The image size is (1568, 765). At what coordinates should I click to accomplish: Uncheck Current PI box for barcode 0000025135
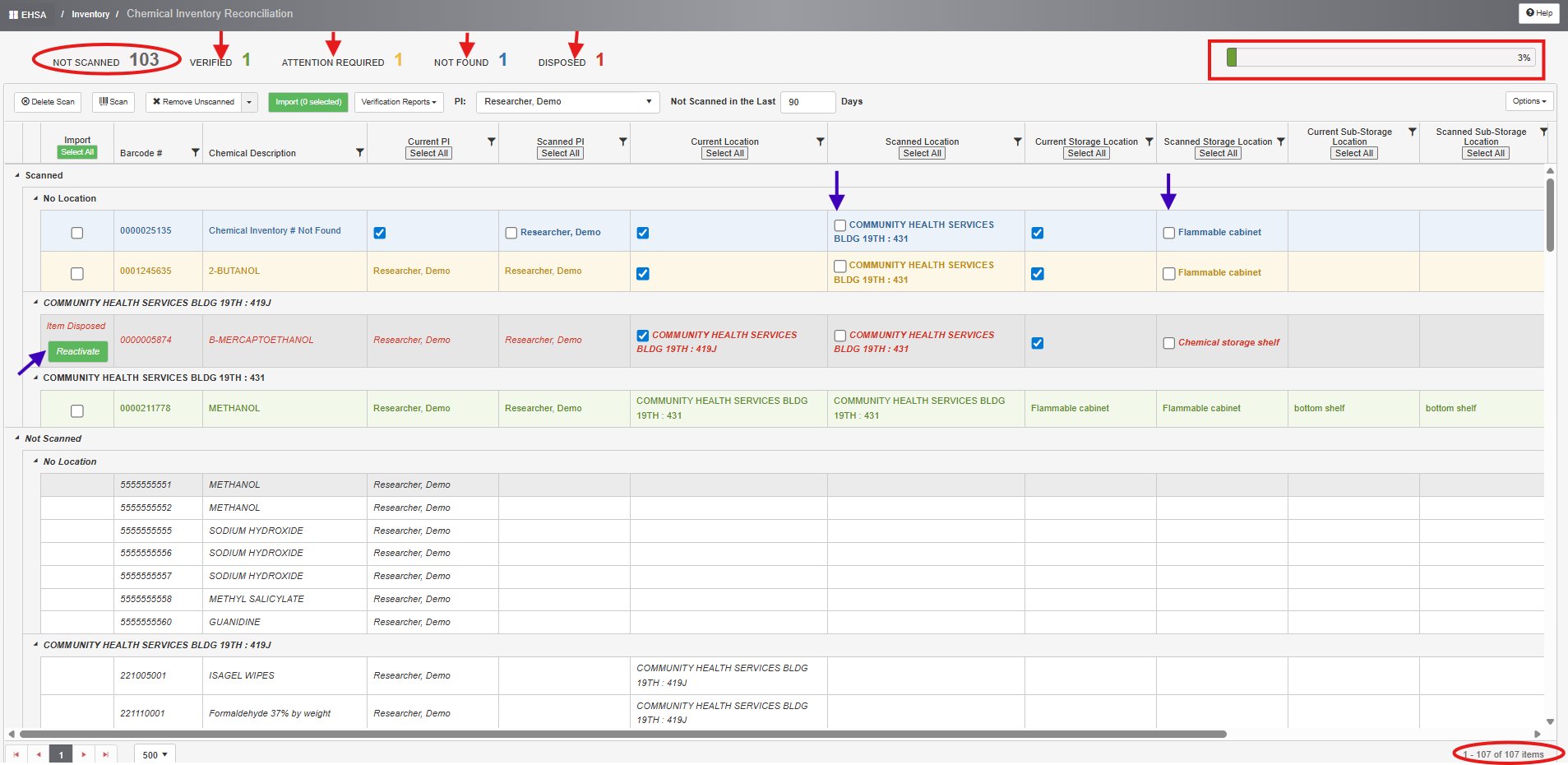pyautogui.click(x=380, y=233)
